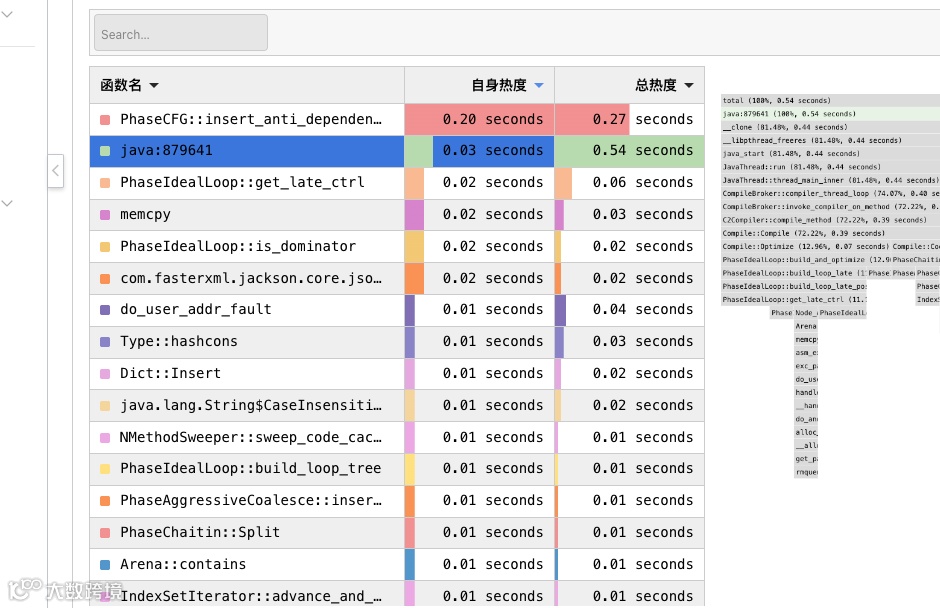This screenshot has width=940, height=608.
Task: Click flame graph Compile::Optimize frame
Action: tap(805, 246)
